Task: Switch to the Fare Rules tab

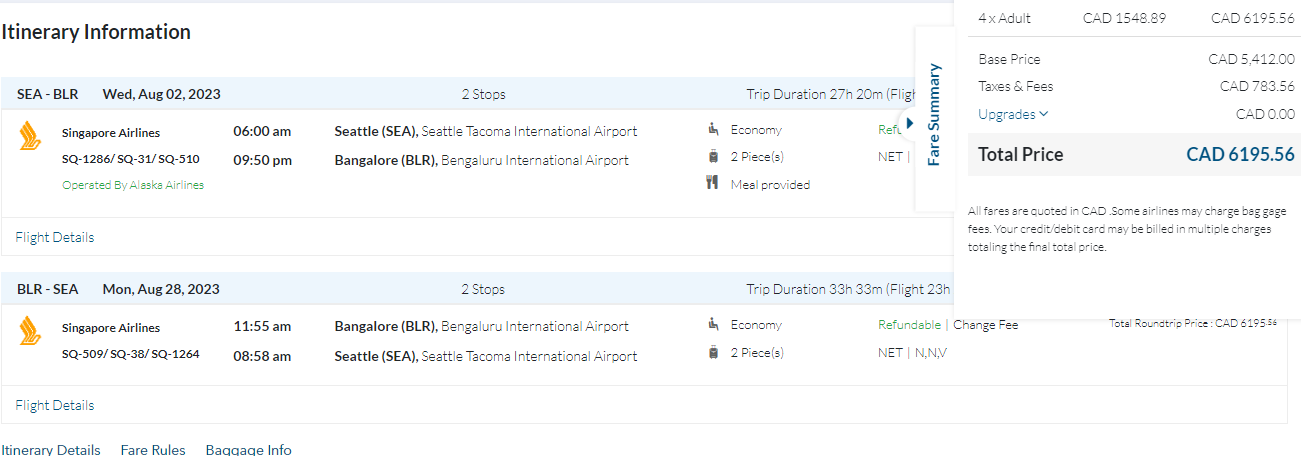Action: pyautogui.click(x=153, y=449)
